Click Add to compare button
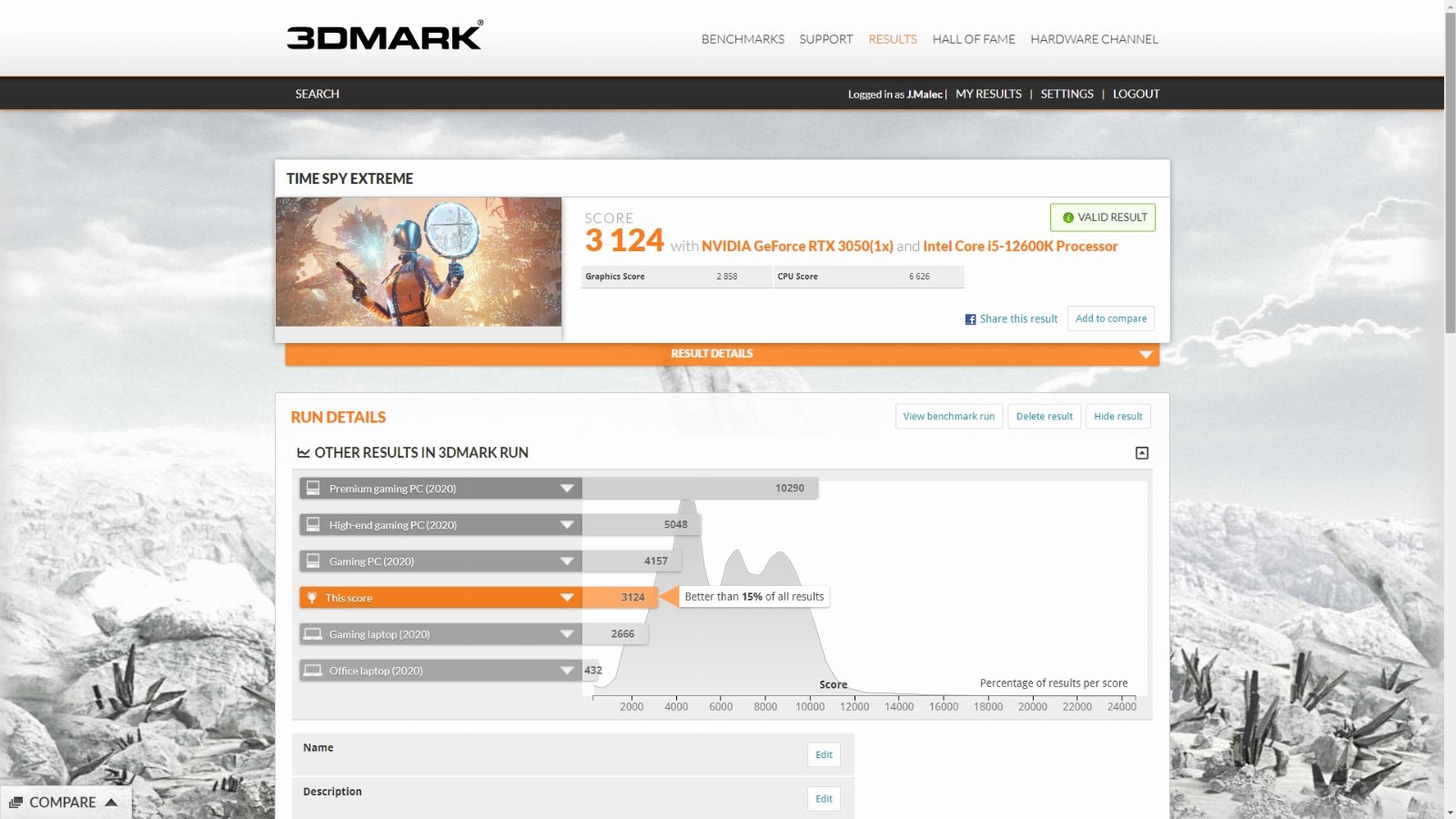This screenshot has height=819, width=1456. 1111,318
